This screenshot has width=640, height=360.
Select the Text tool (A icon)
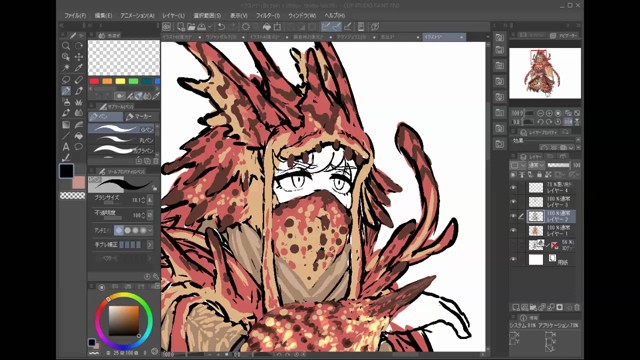coord(66,147)
